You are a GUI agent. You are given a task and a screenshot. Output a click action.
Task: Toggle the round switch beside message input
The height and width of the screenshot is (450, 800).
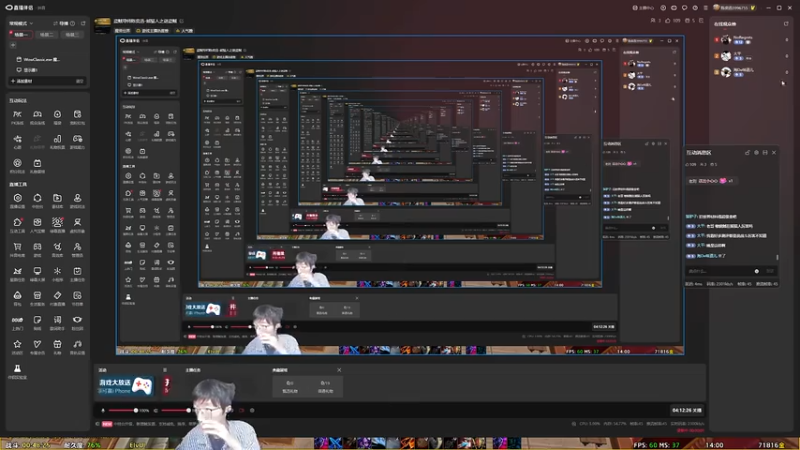tap(757, 271)
